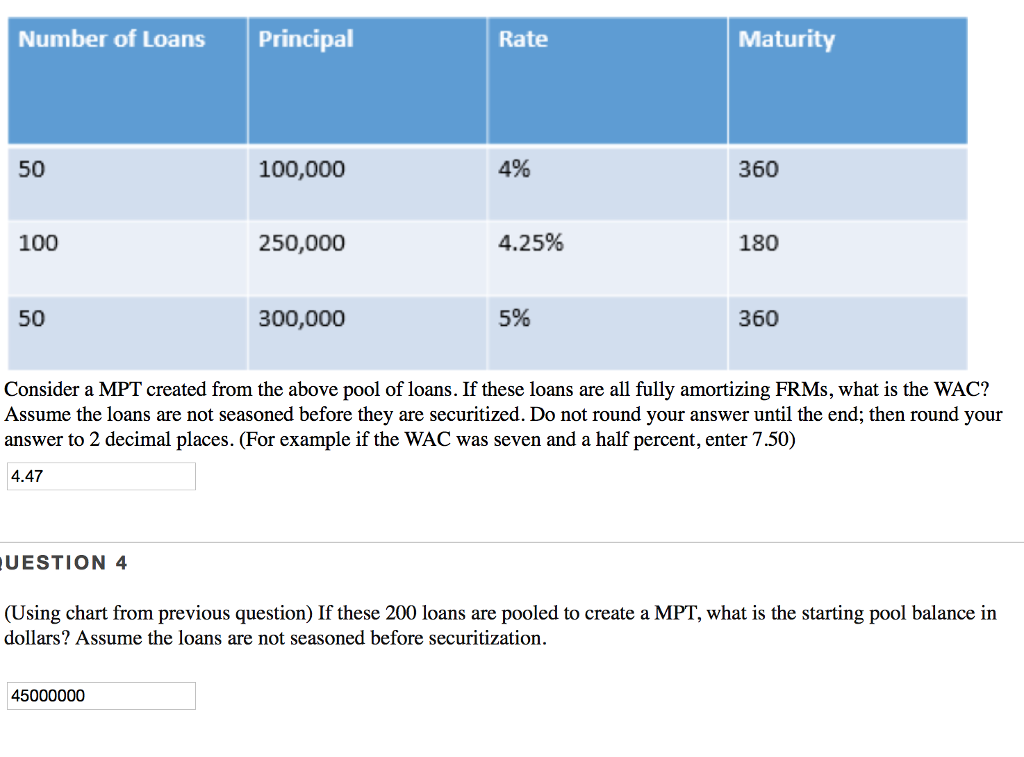Select the cell showing 100,000

[x=301, y=169]
